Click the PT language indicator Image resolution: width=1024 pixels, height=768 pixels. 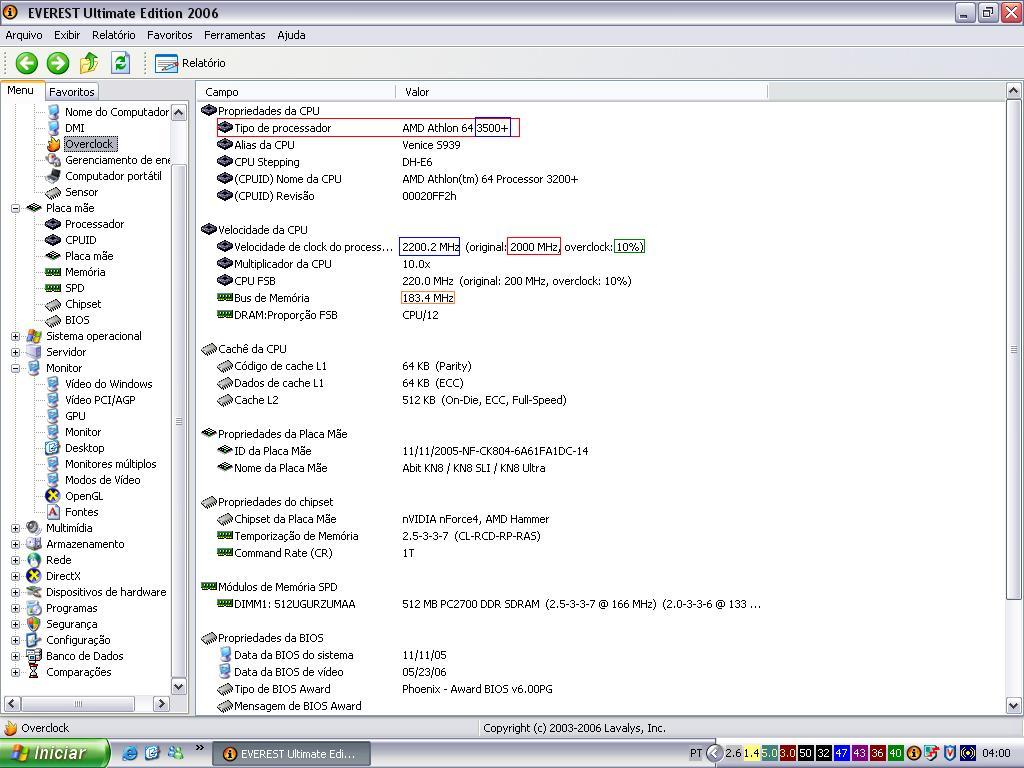tap(696, 754)
